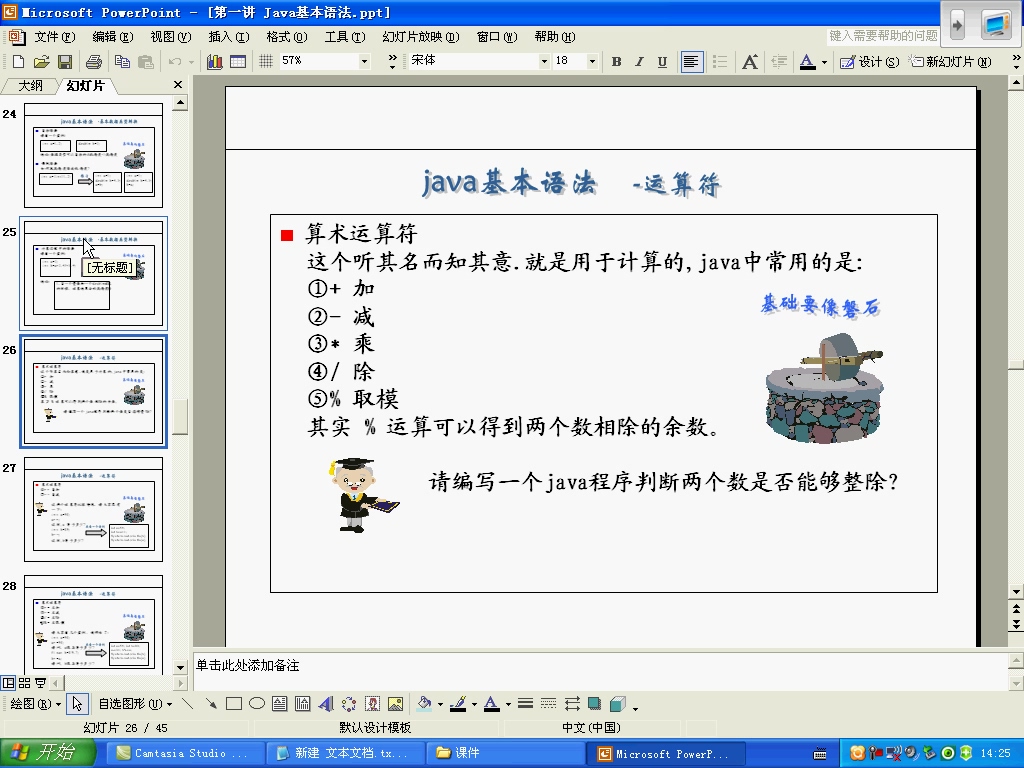Select the Arrow drawing tool

[210, 703]
